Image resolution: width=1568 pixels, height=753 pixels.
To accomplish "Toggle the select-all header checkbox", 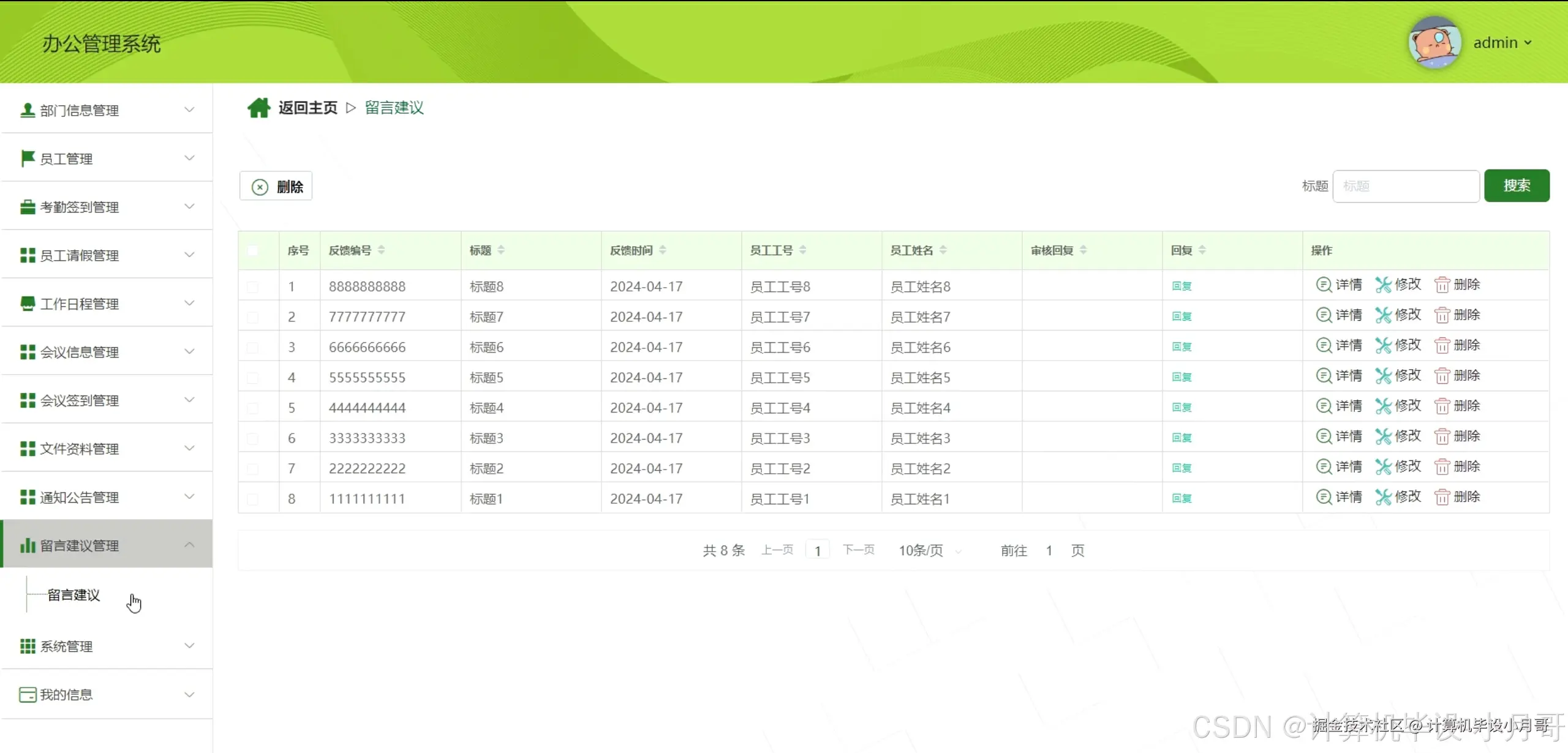I will (252, 250).
